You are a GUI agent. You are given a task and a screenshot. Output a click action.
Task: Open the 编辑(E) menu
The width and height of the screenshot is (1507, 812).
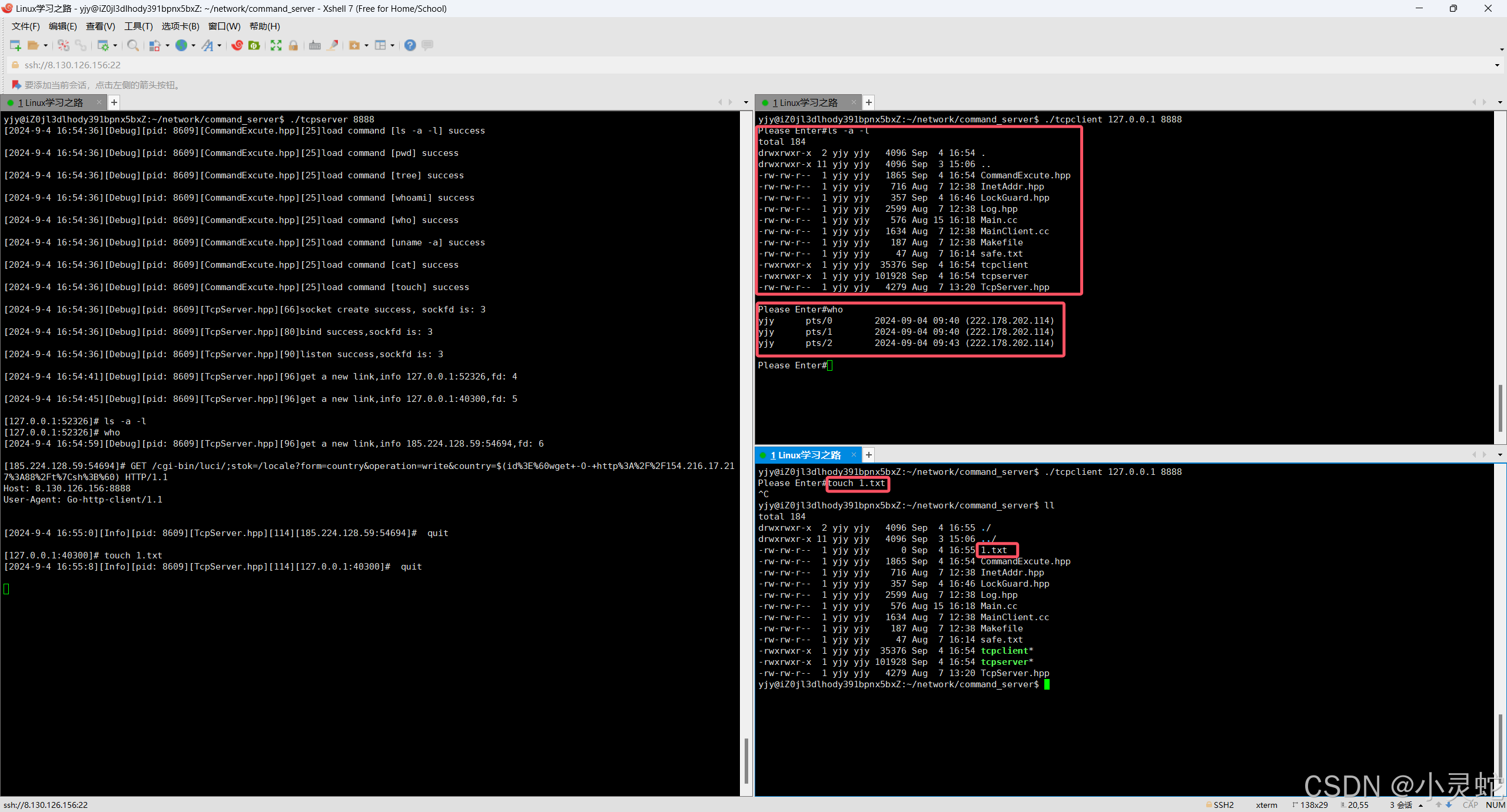coord(62,26)
